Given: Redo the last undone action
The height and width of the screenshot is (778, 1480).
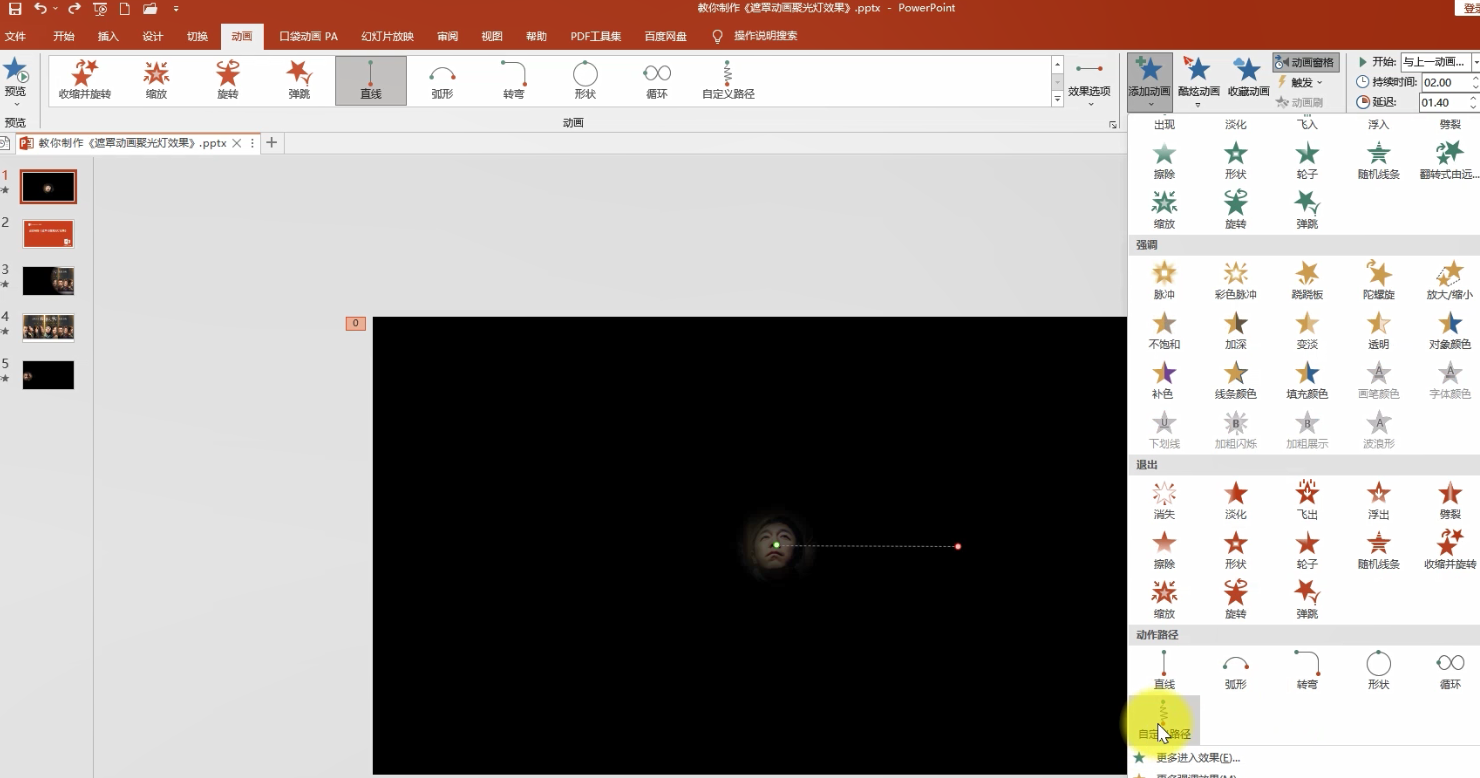Looking at the screenshot, I should [74, 9].
